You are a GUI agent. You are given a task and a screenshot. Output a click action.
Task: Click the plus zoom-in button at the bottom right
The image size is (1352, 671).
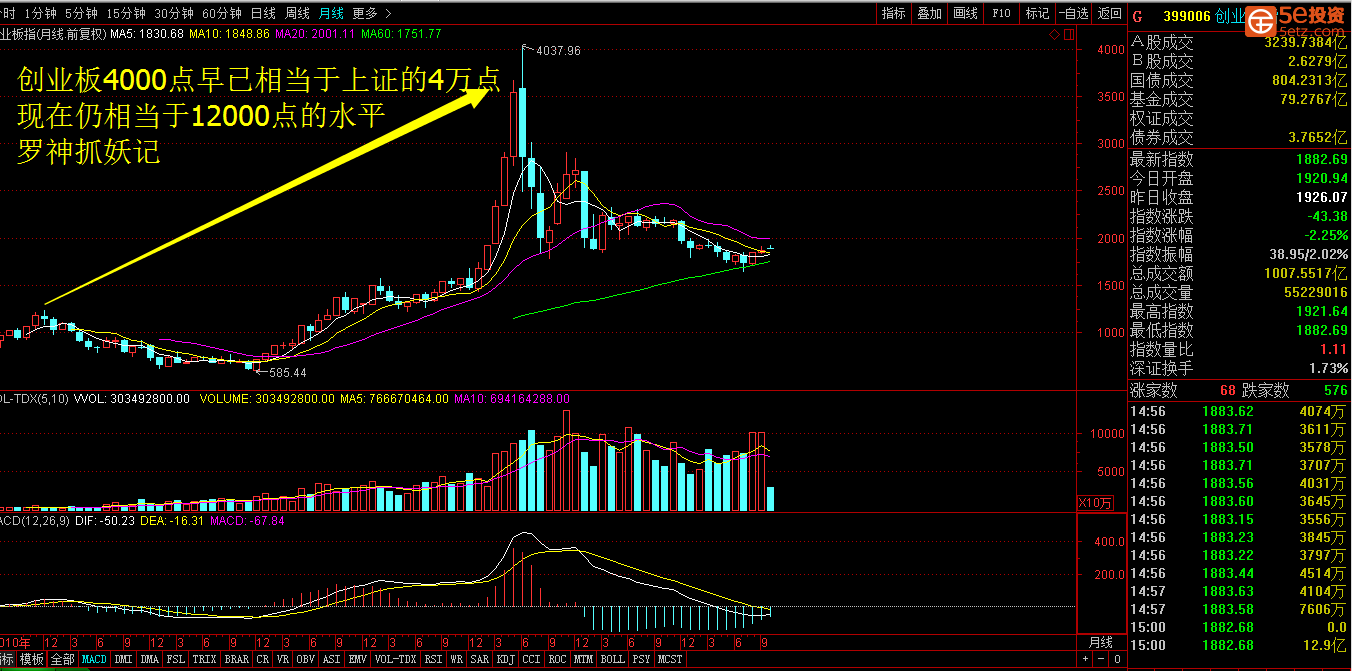click(1085, 660)
